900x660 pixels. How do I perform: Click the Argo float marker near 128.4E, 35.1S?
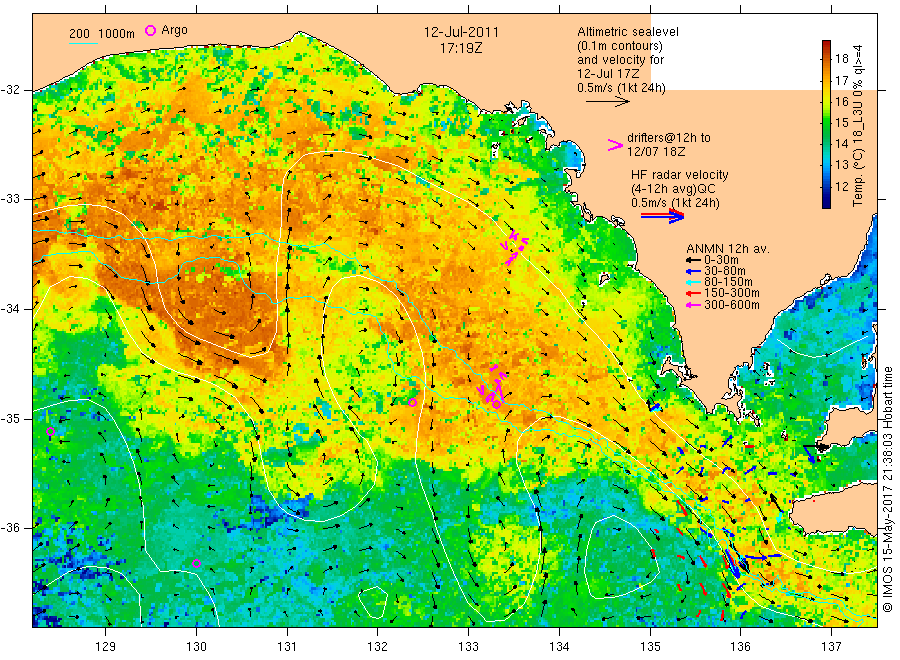50,432
